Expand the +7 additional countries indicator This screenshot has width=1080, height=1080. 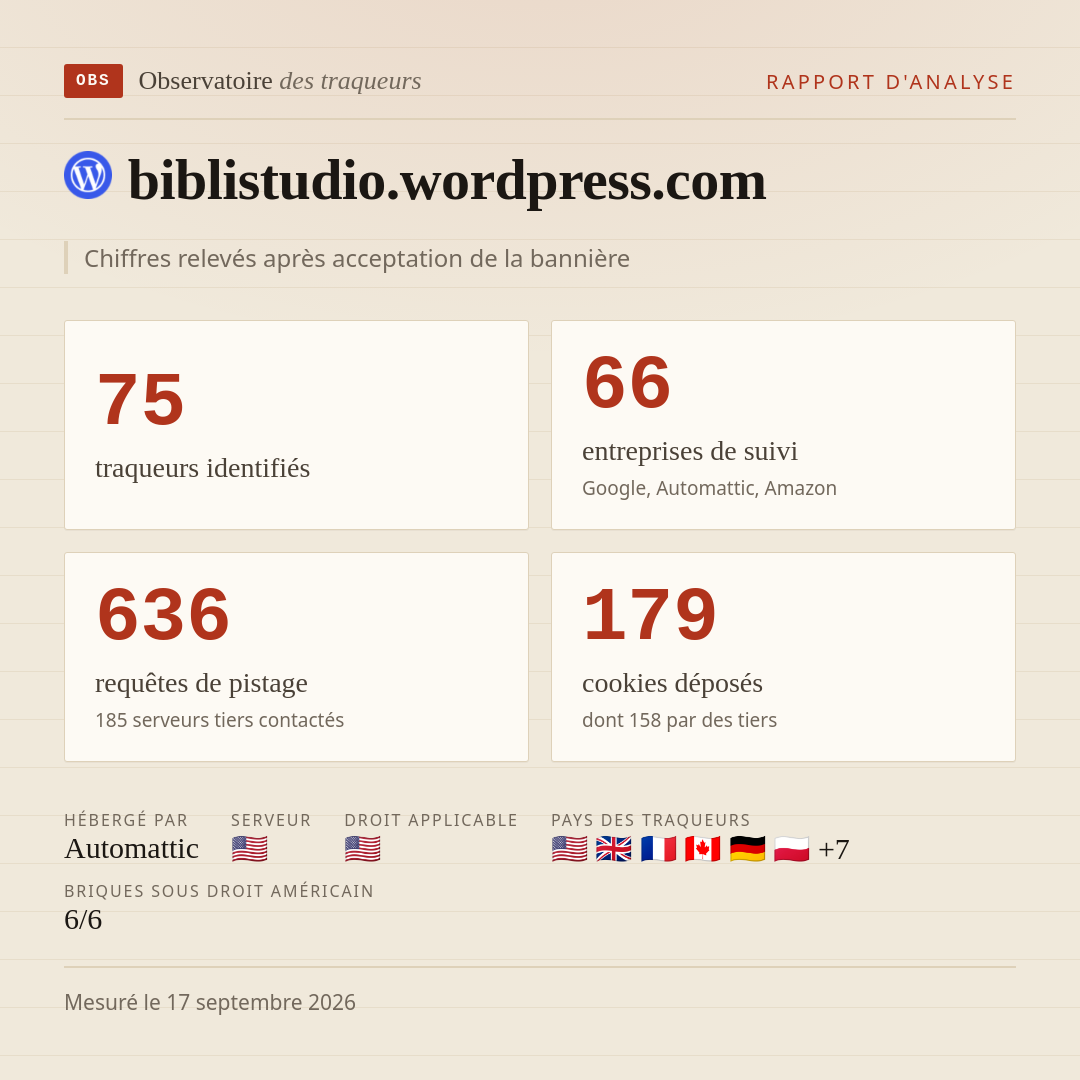[x=833, y=849]
